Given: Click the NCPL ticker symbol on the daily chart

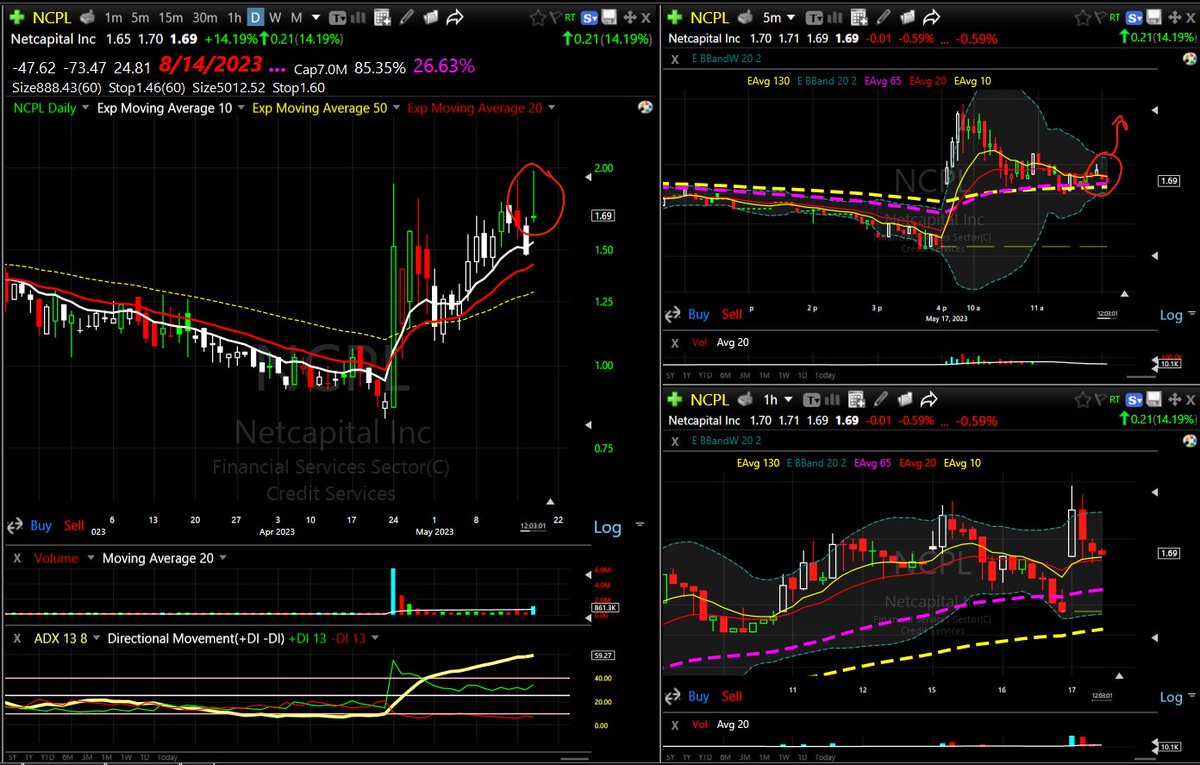Looking at the screenshot, I should click(52, 18).
